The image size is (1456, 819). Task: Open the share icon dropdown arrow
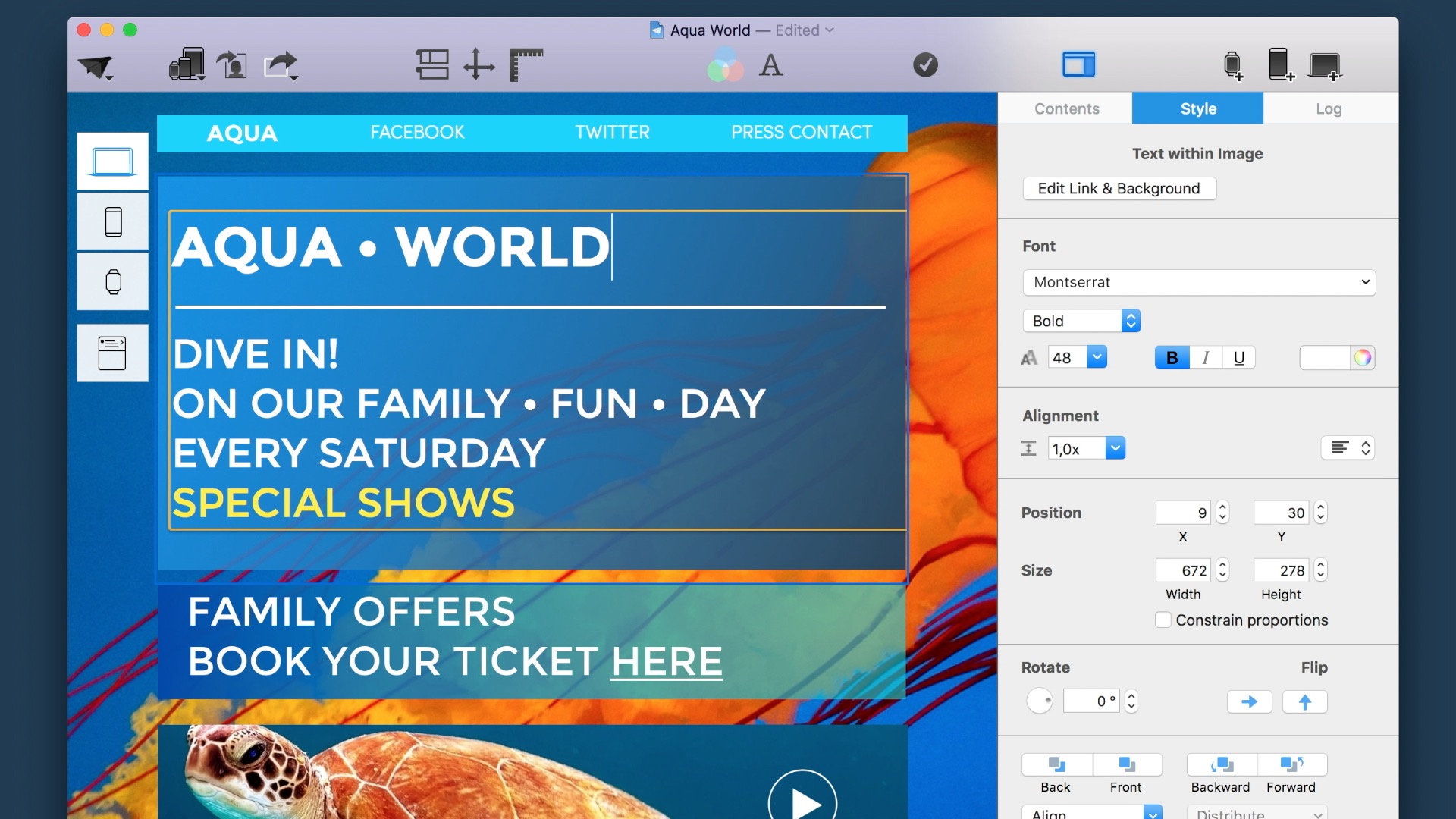point(293,77)
